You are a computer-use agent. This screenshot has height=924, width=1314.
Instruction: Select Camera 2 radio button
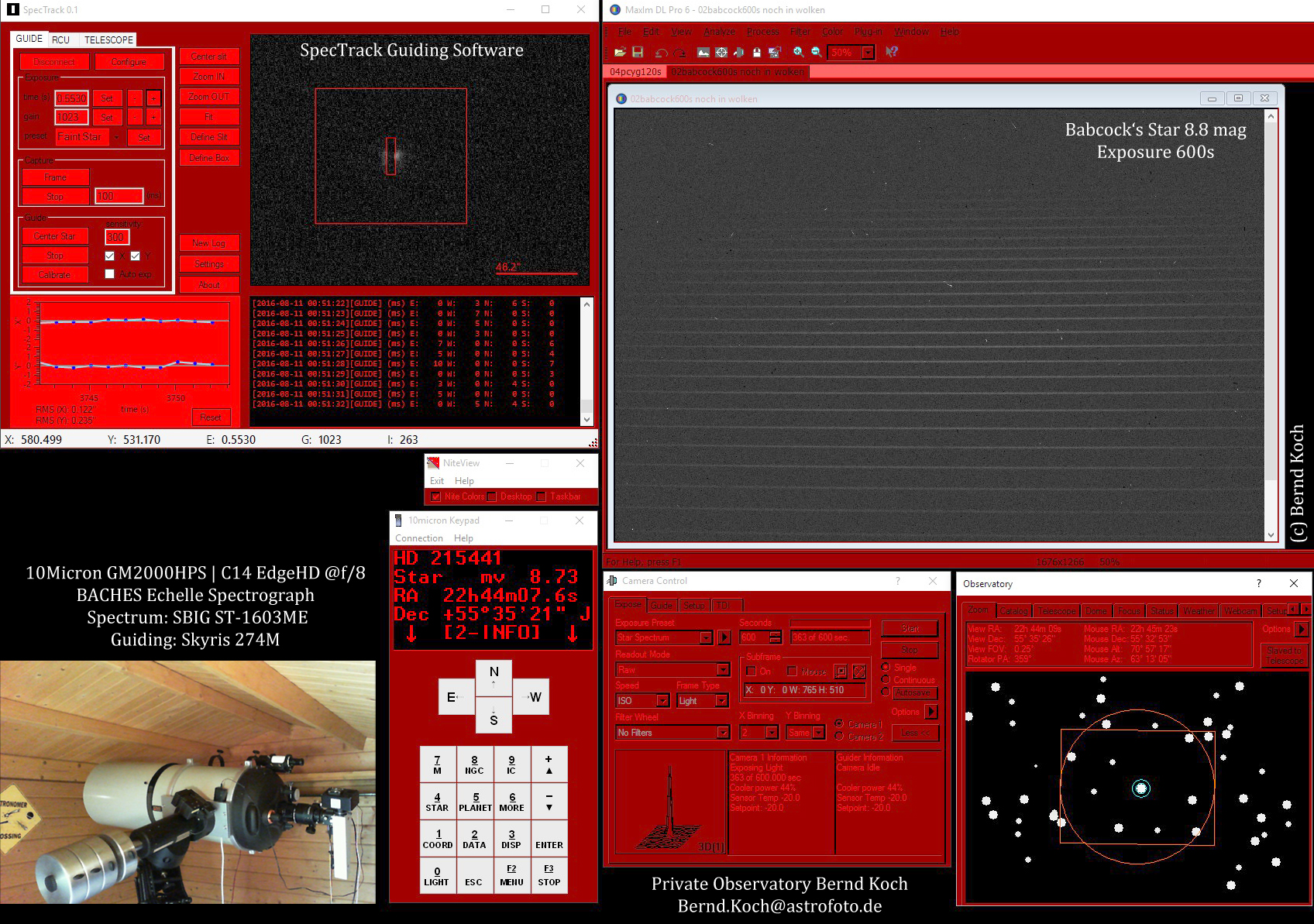839,737
